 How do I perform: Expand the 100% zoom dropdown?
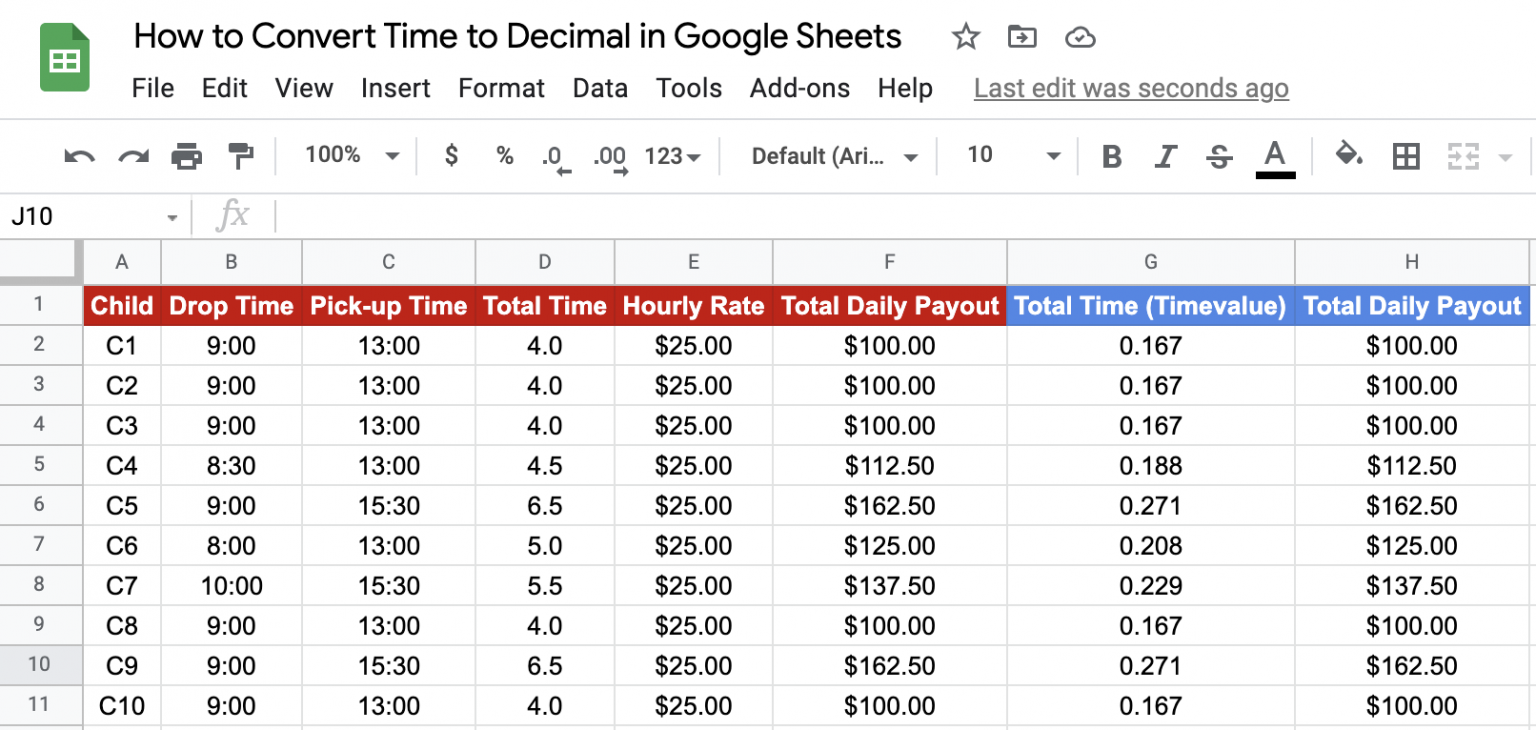coord(352,155)
